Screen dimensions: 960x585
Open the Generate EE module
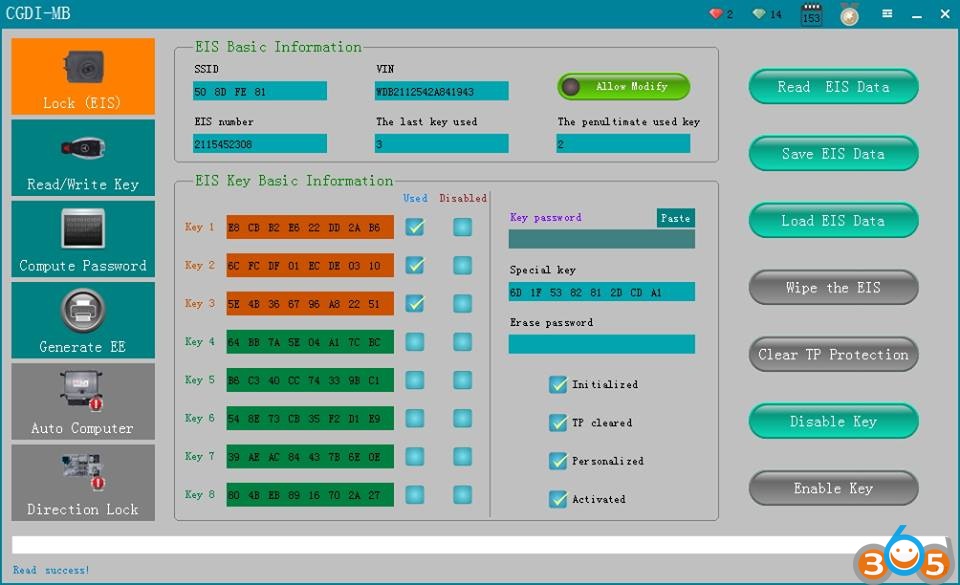[x=83, y=320]
